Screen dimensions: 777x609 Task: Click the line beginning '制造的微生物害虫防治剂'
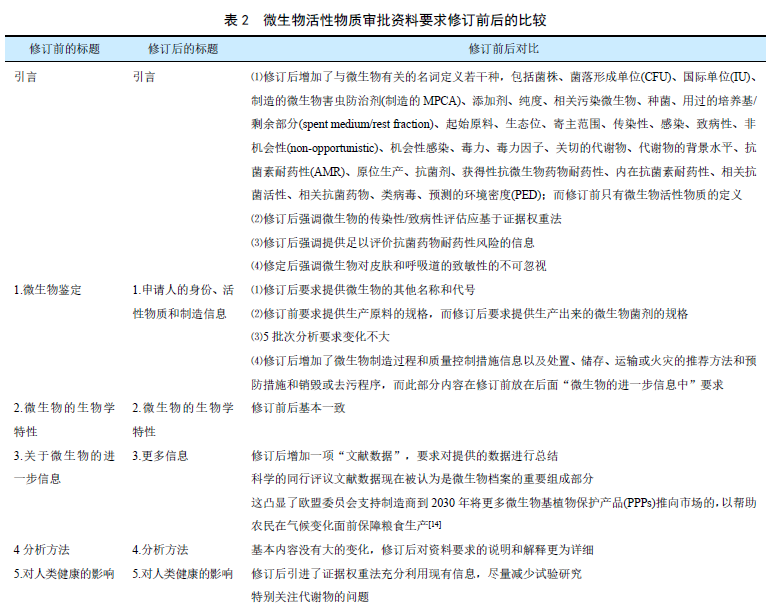click(503, 101)
